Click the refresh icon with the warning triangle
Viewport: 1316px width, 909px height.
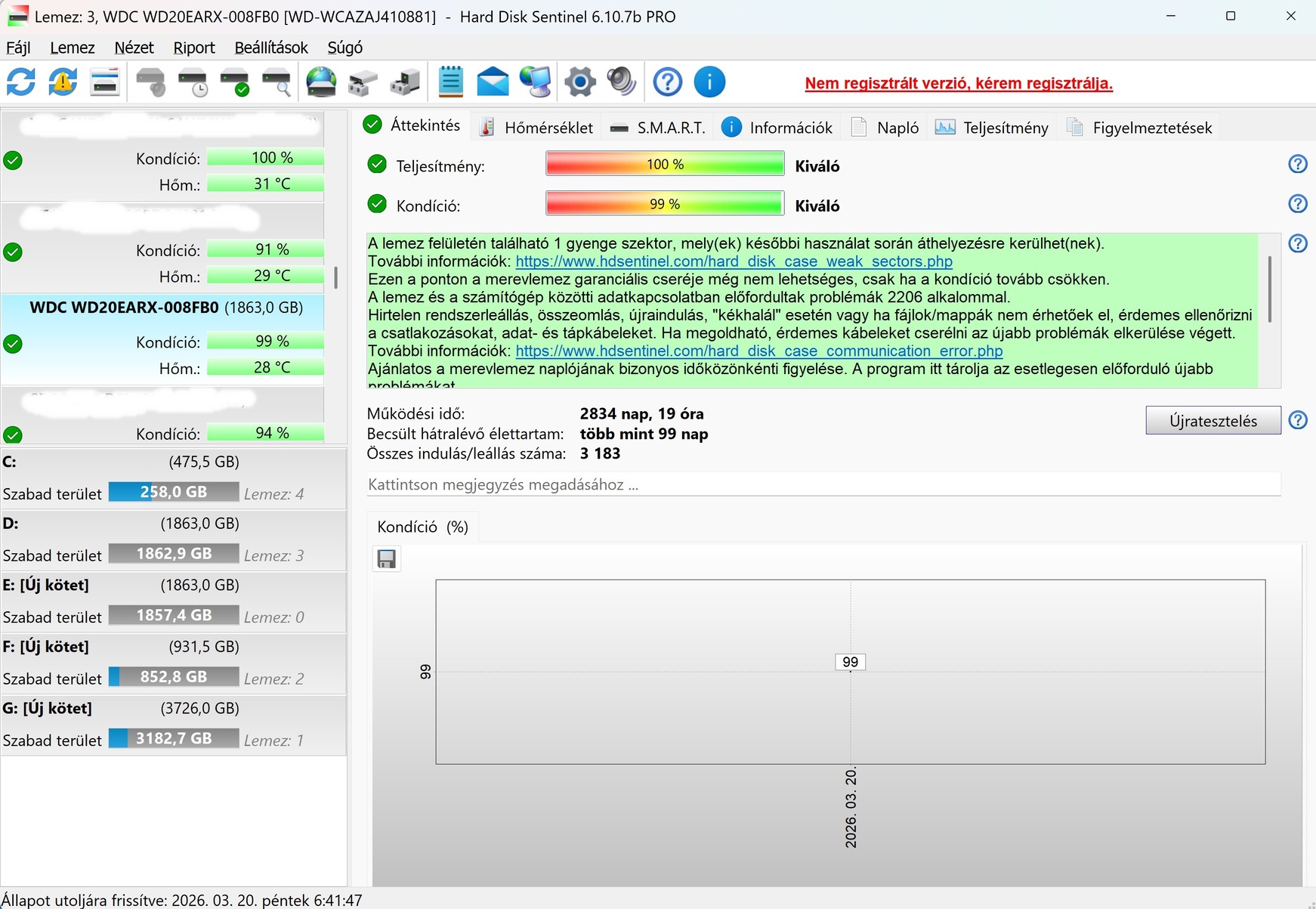(63, 82)
